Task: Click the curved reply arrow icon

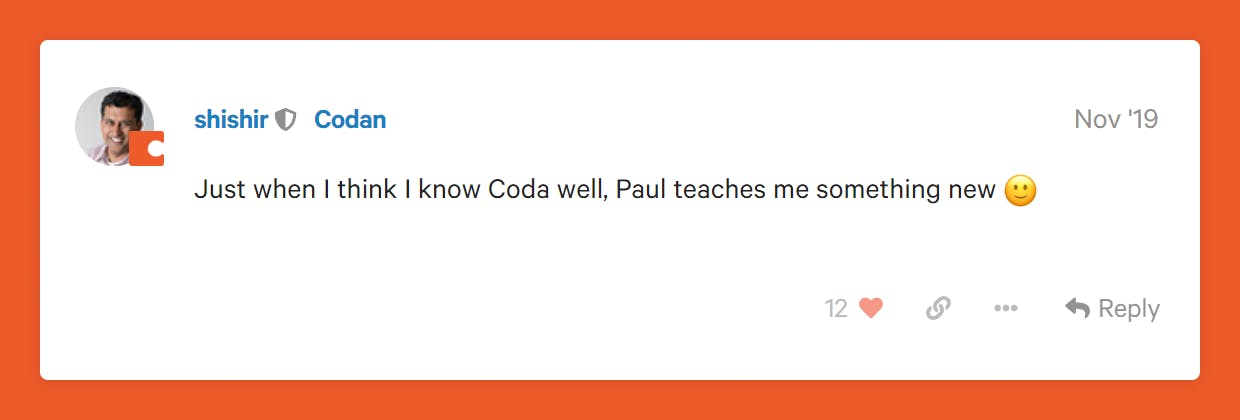Action: tap(1077, 309)
